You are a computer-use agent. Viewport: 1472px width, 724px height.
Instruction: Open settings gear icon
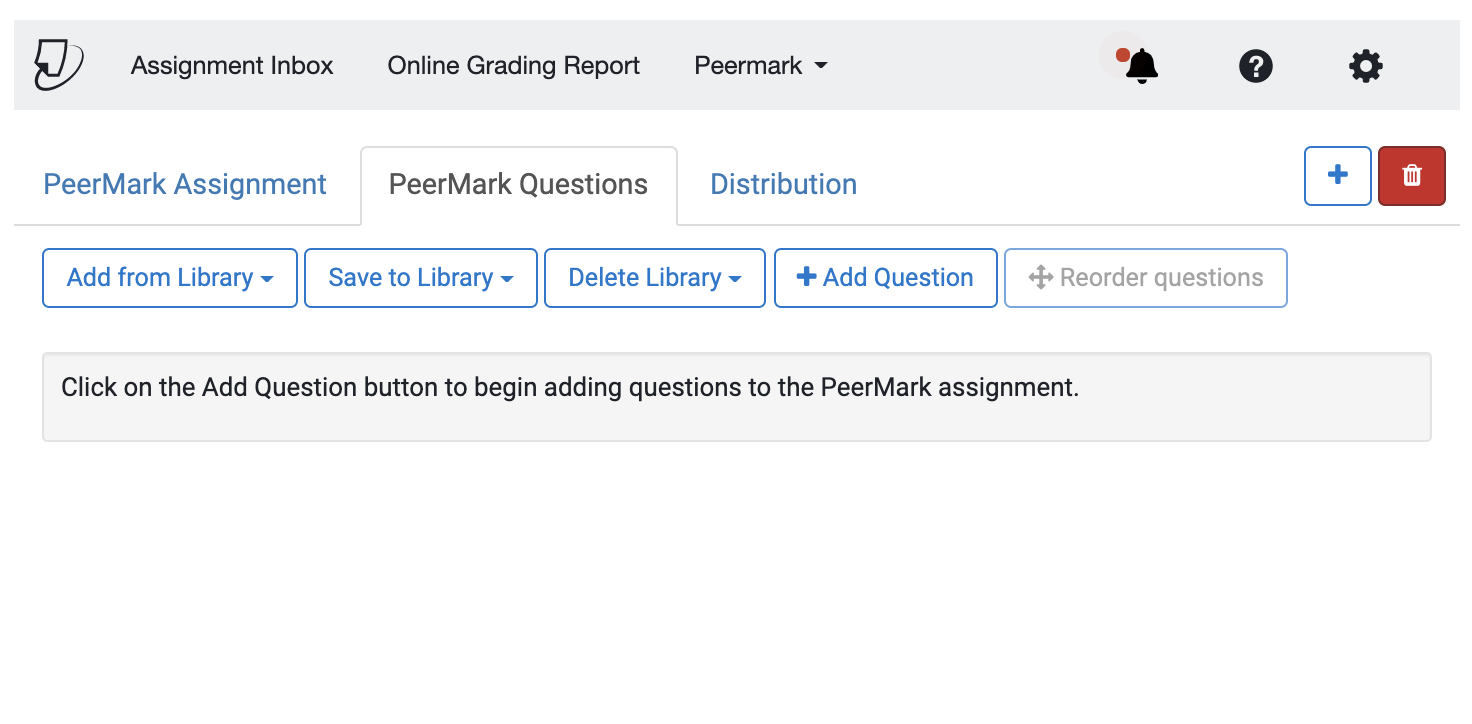click(1365, 66)
